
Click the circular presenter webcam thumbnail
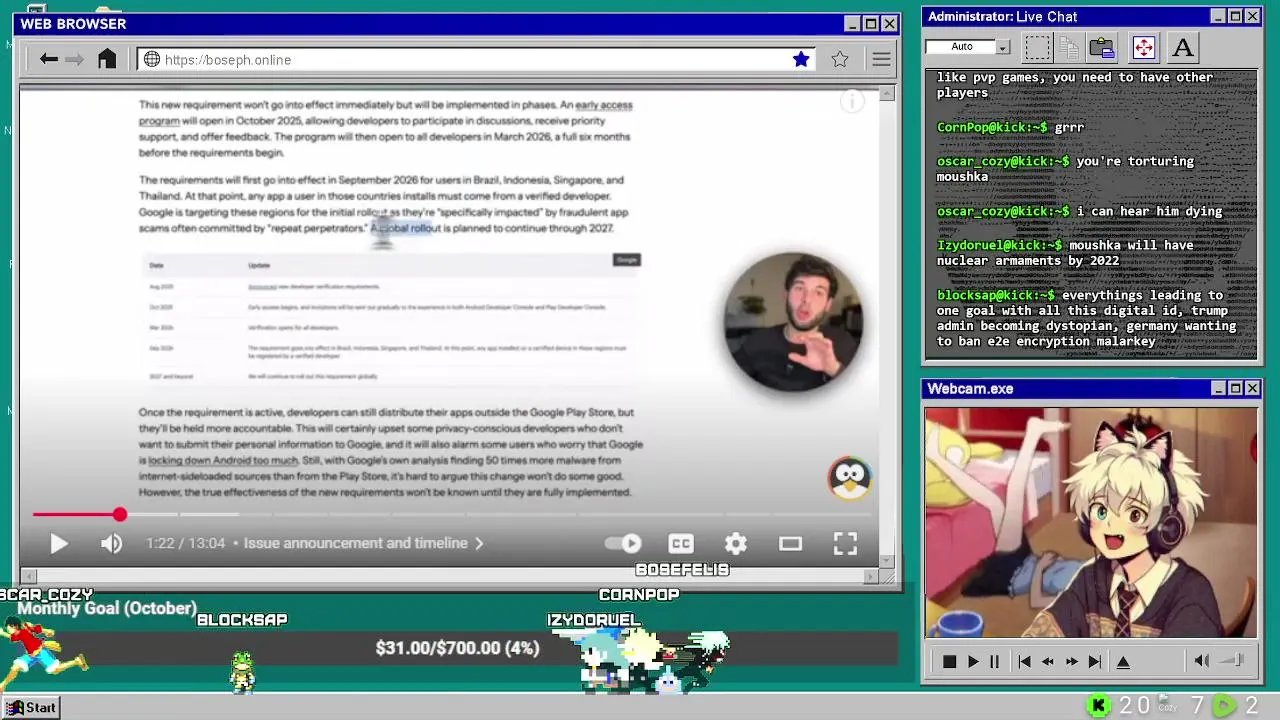pos(793,322)
